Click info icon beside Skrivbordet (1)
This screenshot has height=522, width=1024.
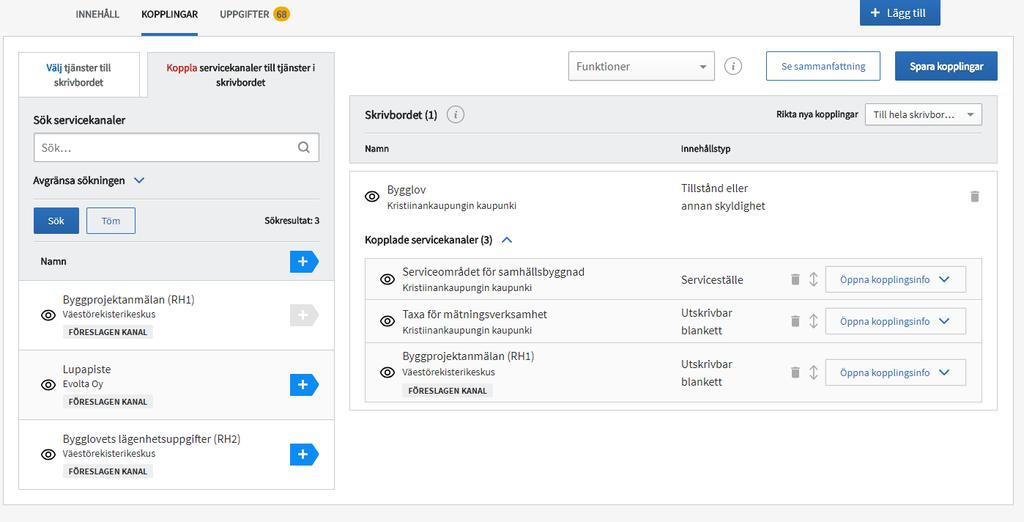(455, 114)
